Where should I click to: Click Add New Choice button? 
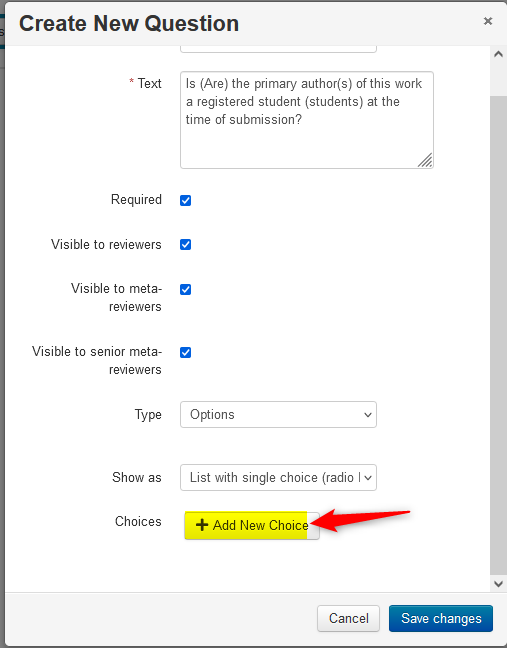click(x=252, y=525)
